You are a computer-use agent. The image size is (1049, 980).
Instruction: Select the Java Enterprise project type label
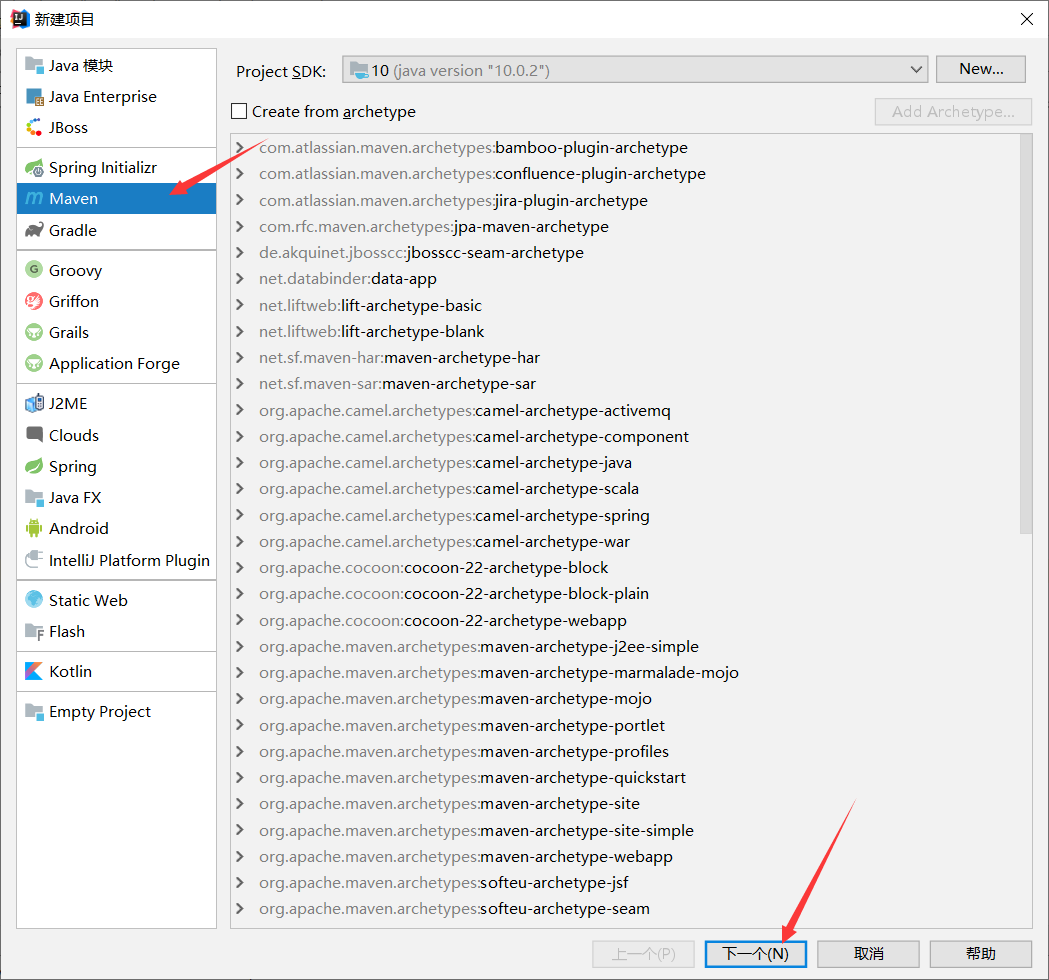(103, 96)
